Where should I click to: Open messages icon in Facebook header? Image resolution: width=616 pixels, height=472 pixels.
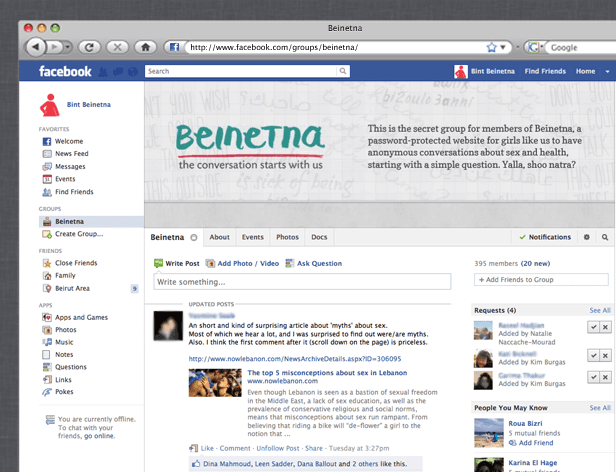pos(118,72)
